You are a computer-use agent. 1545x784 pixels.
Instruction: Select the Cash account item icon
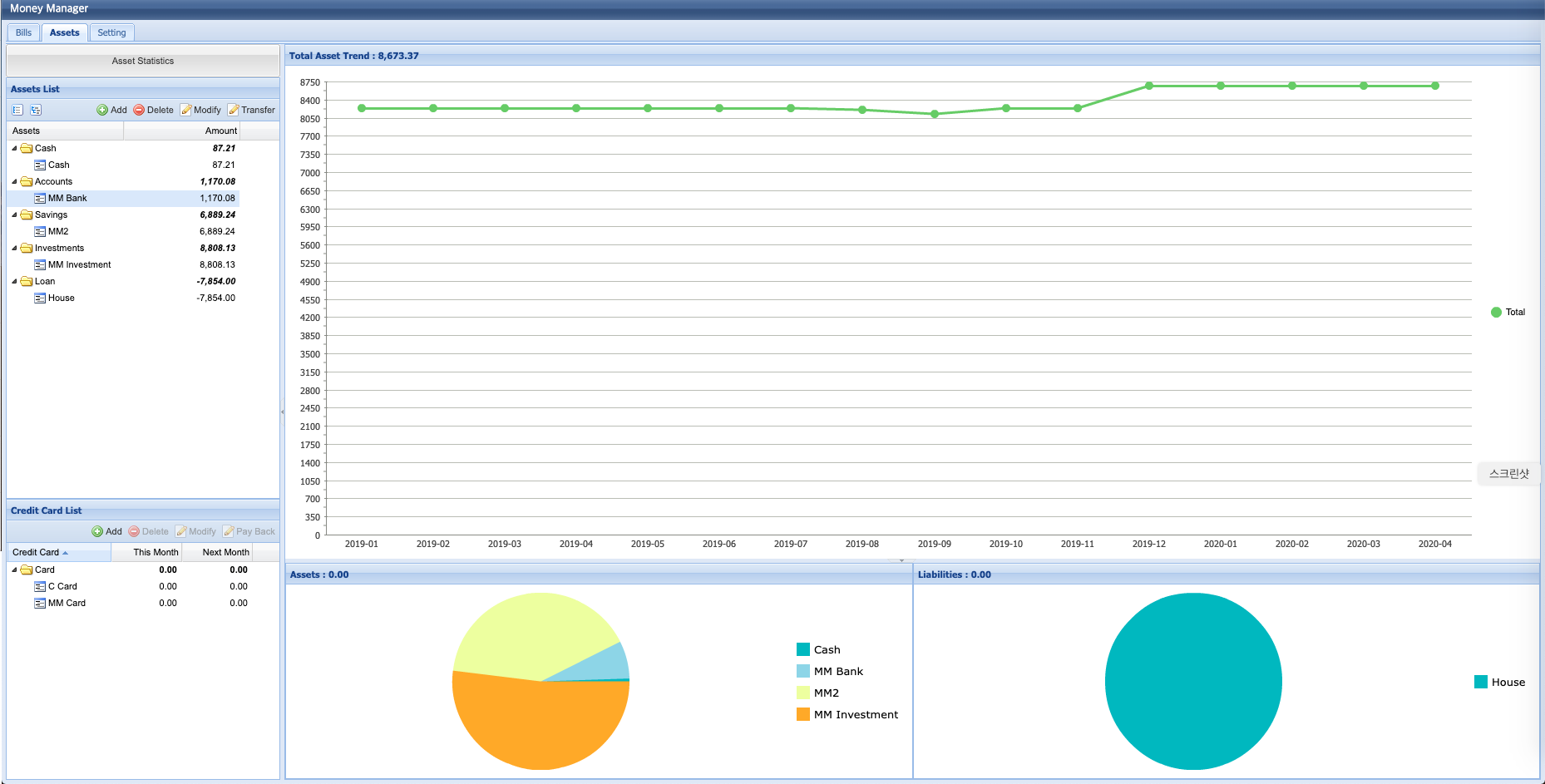40,165
